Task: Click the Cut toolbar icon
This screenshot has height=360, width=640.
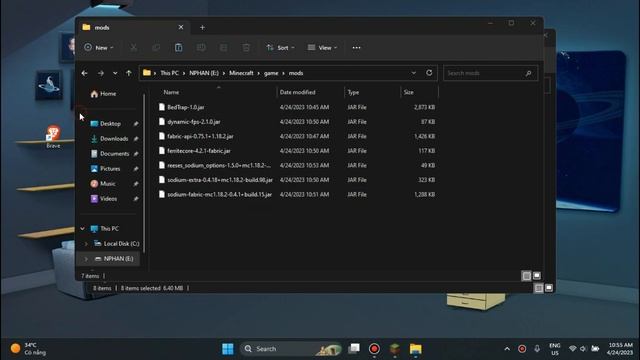Action: click(x=133, y=48)
